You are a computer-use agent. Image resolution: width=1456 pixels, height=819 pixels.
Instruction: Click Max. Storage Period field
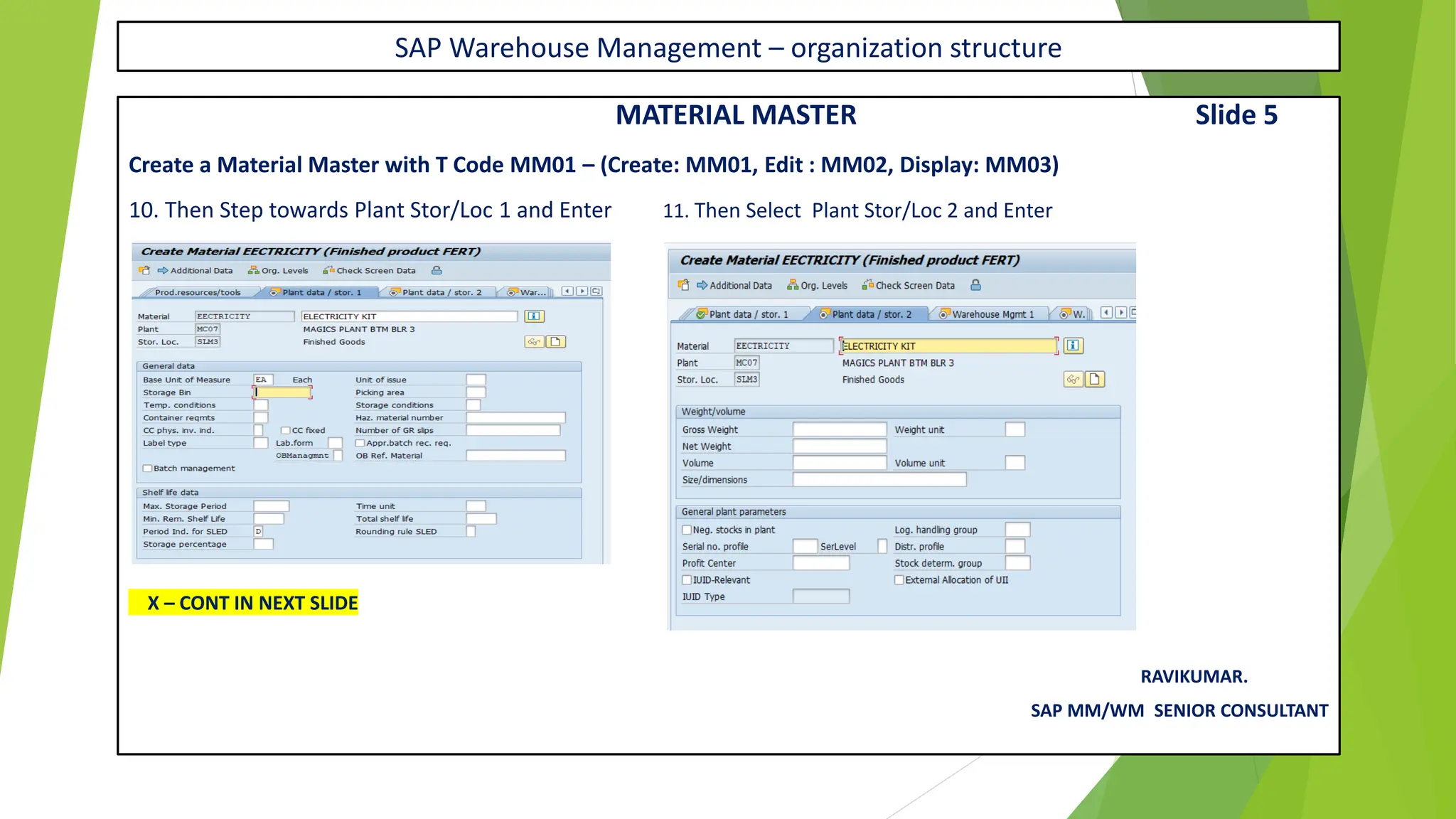(x=272, y=506)
